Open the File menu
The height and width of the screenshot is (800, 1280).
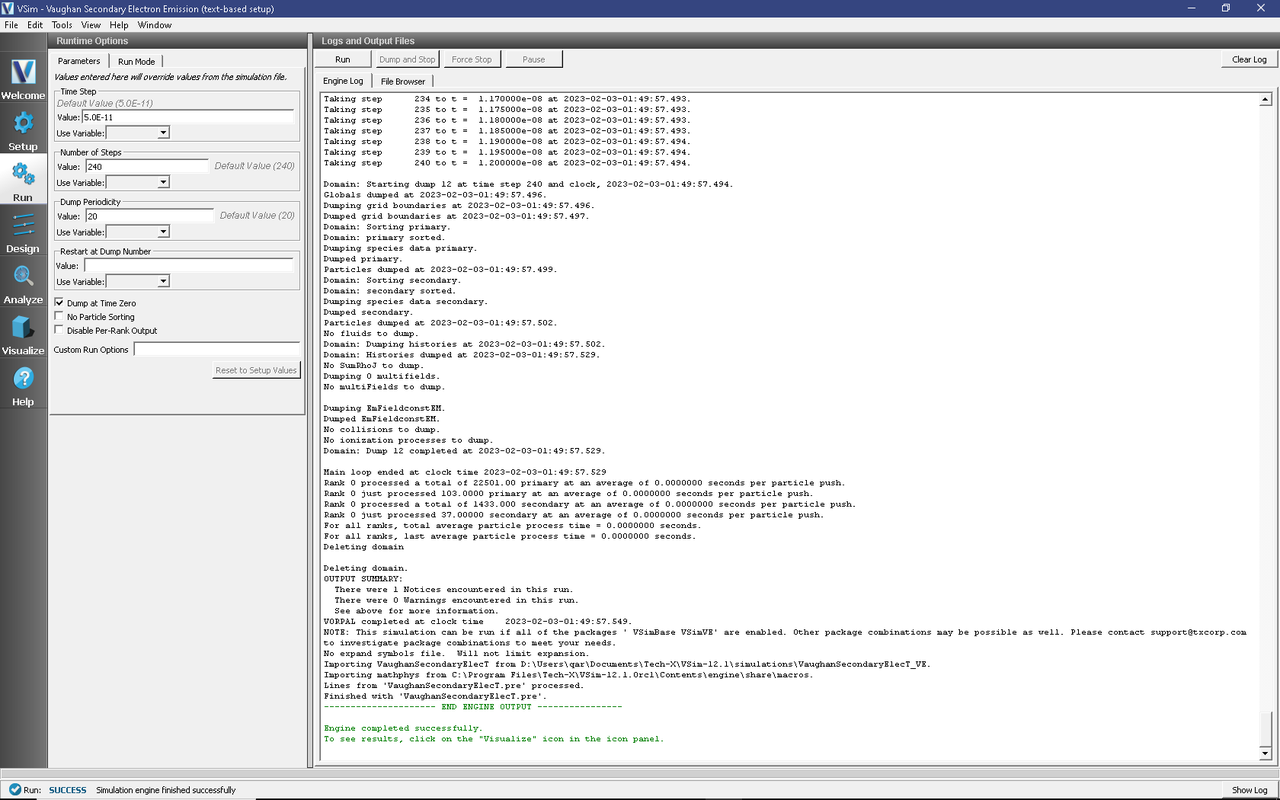[11, 24]
